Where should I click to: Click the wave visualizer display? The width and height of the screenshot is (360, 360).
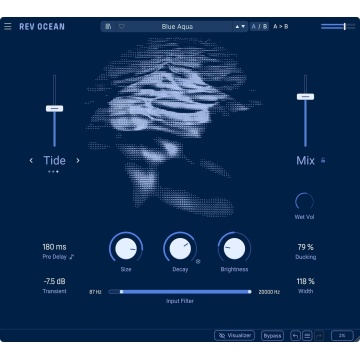click(x=173, y=127)
